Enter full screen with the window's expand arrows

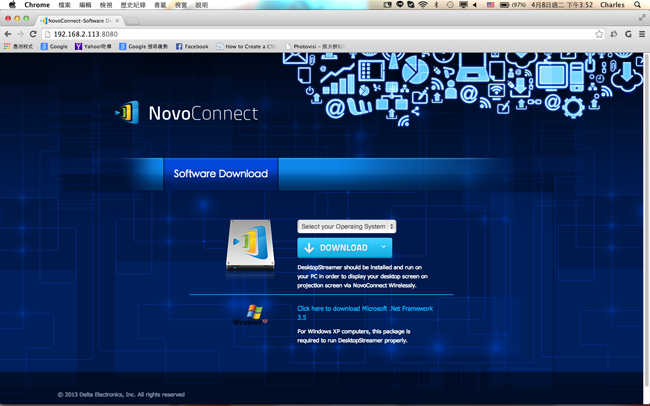click(x=642, y=17)
